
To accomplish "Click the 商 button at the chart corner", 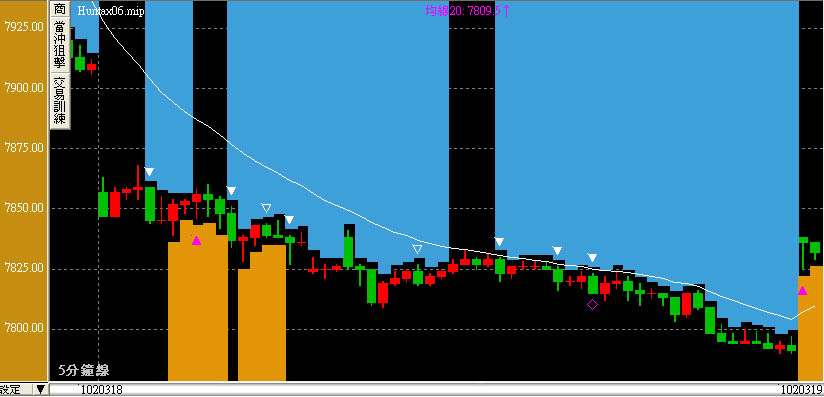I will 60,9.
